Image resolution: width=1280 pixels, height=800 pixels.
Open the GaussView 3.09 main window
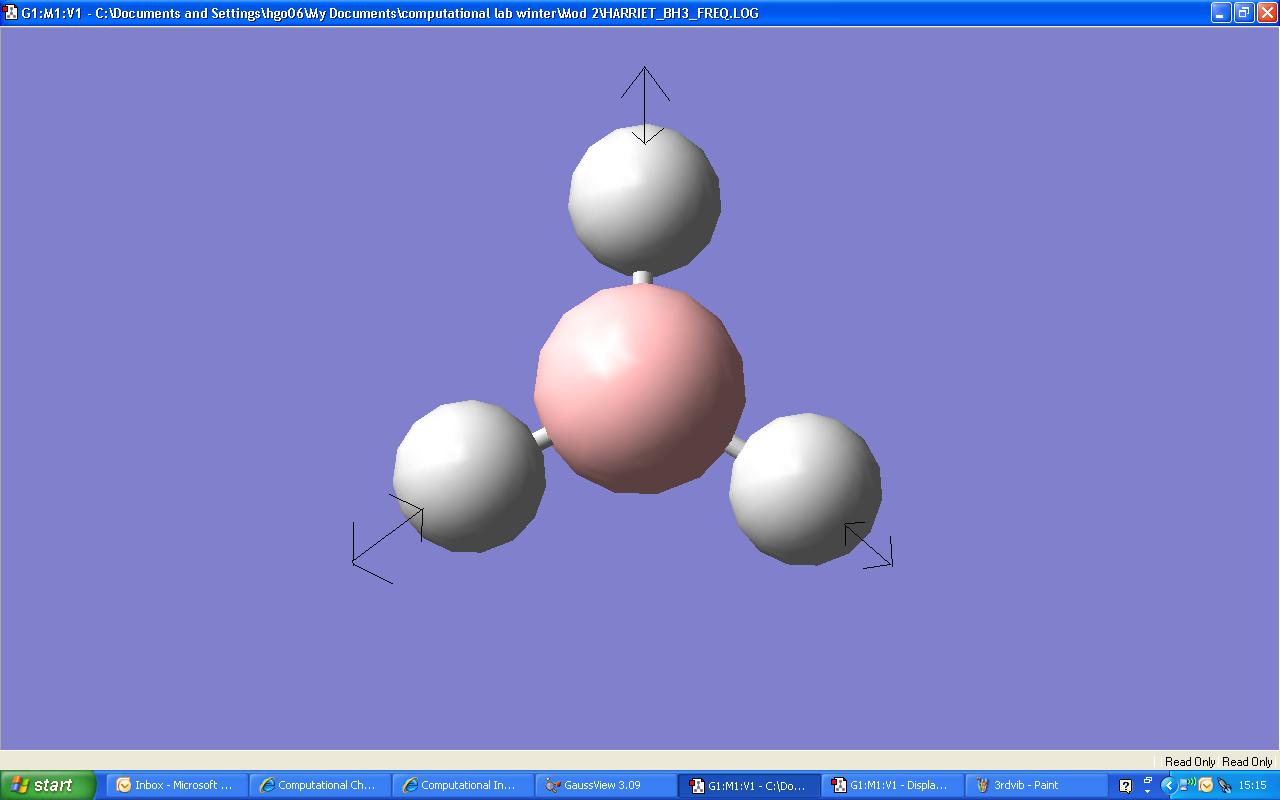click(x=605, y=785)
